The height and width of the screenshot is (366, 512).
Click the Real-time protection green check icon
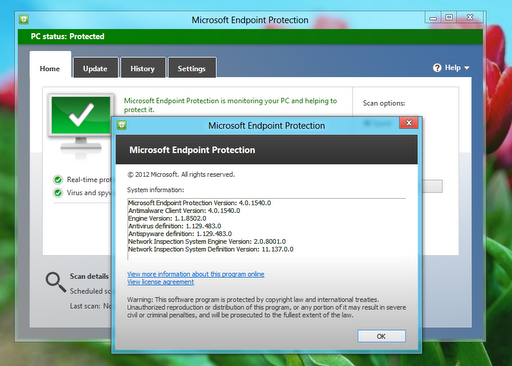point(58,180)
